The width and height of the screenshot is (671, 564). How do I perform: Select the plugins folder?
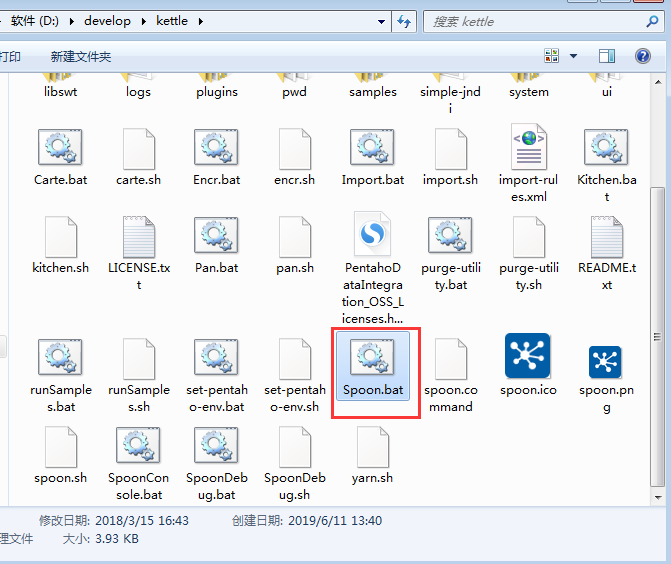click(x=217, y=87)
